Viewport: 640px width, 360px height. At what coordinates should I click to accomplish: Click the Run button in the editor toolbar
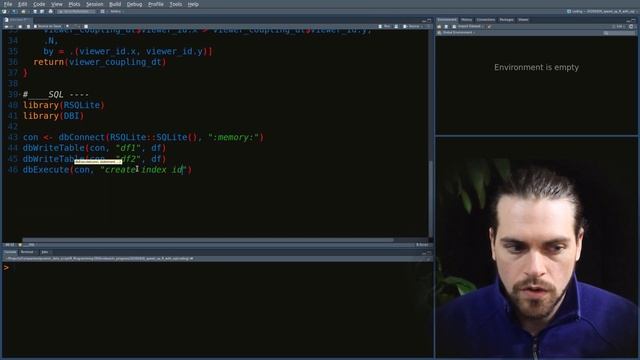point(384,26)
